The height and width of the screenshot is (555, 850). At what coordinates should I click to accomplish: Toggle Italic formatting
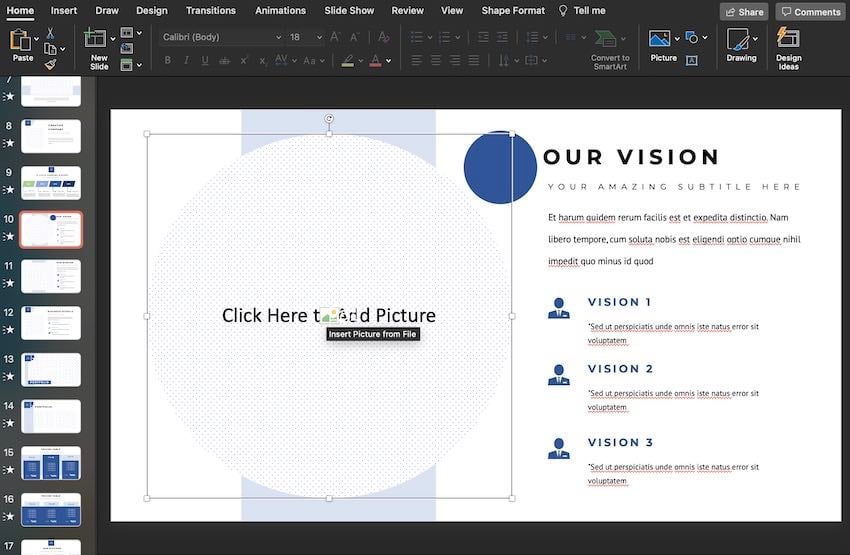[186, 60]
